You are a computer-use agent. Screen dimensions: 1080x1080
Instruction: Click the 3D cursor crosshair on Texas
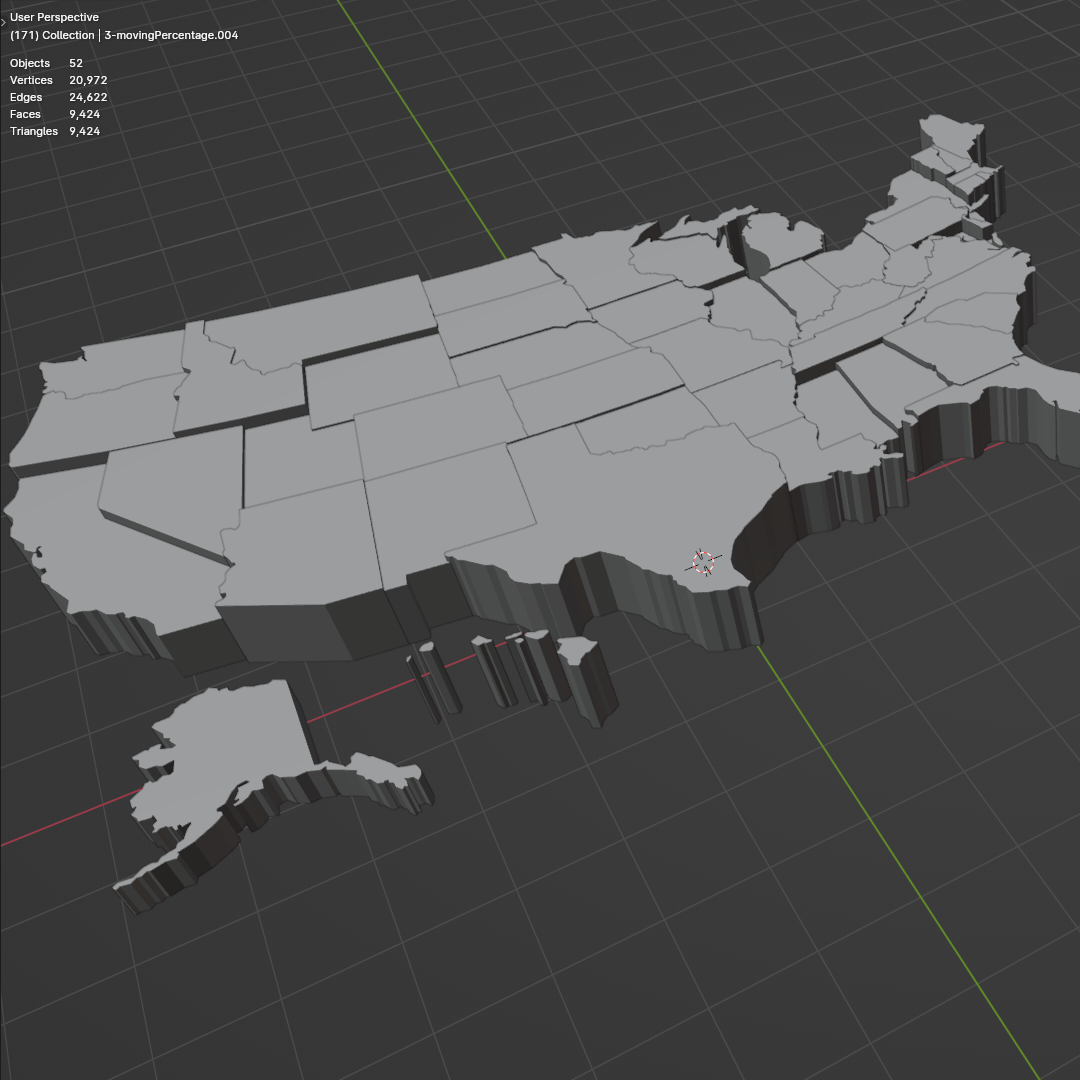703,562
